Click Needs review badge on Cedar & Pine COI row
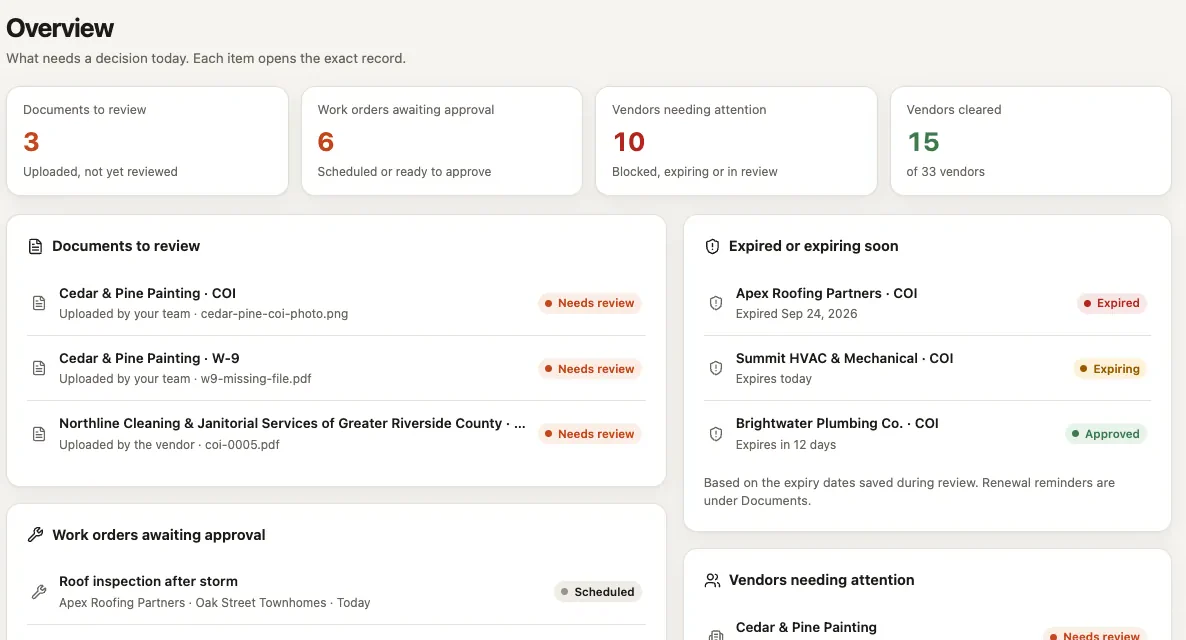Viewport: 1186px width, 640px height. point(589,303)
